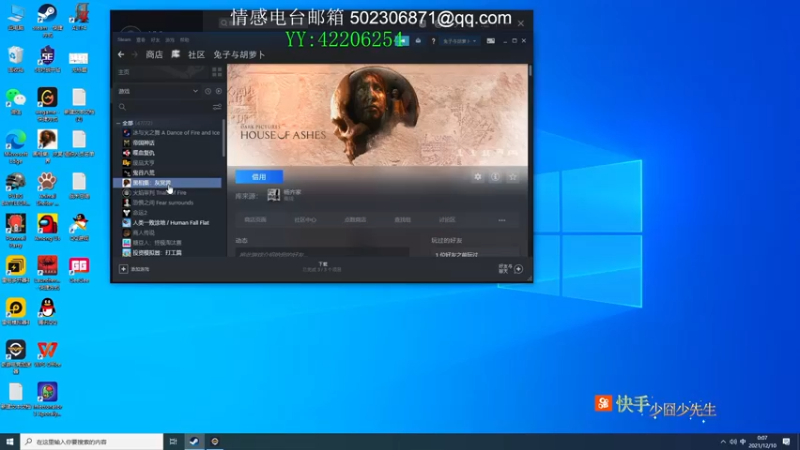Screen dimensions: 800x450
Task: Open friends and chat plus icon
Action: 518,269
